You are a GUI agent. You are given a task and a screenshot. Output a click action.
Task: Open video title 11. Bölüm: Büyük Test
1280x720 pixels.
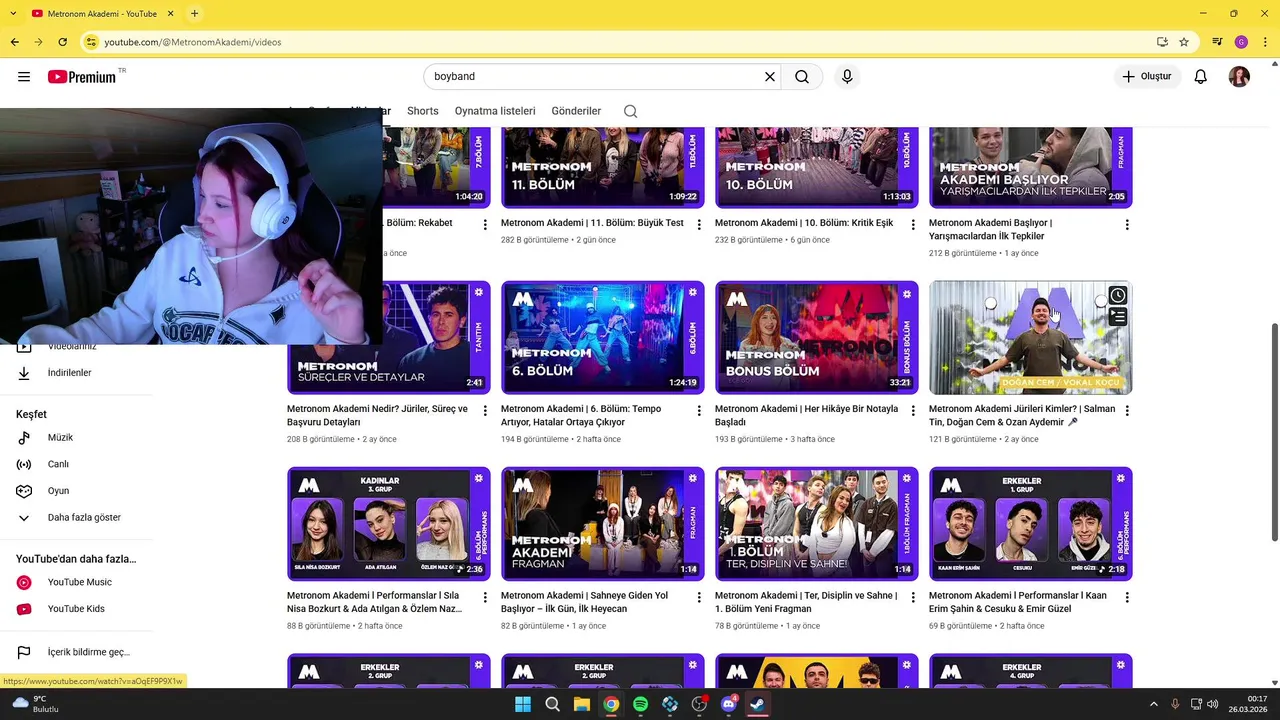(592, 223)
